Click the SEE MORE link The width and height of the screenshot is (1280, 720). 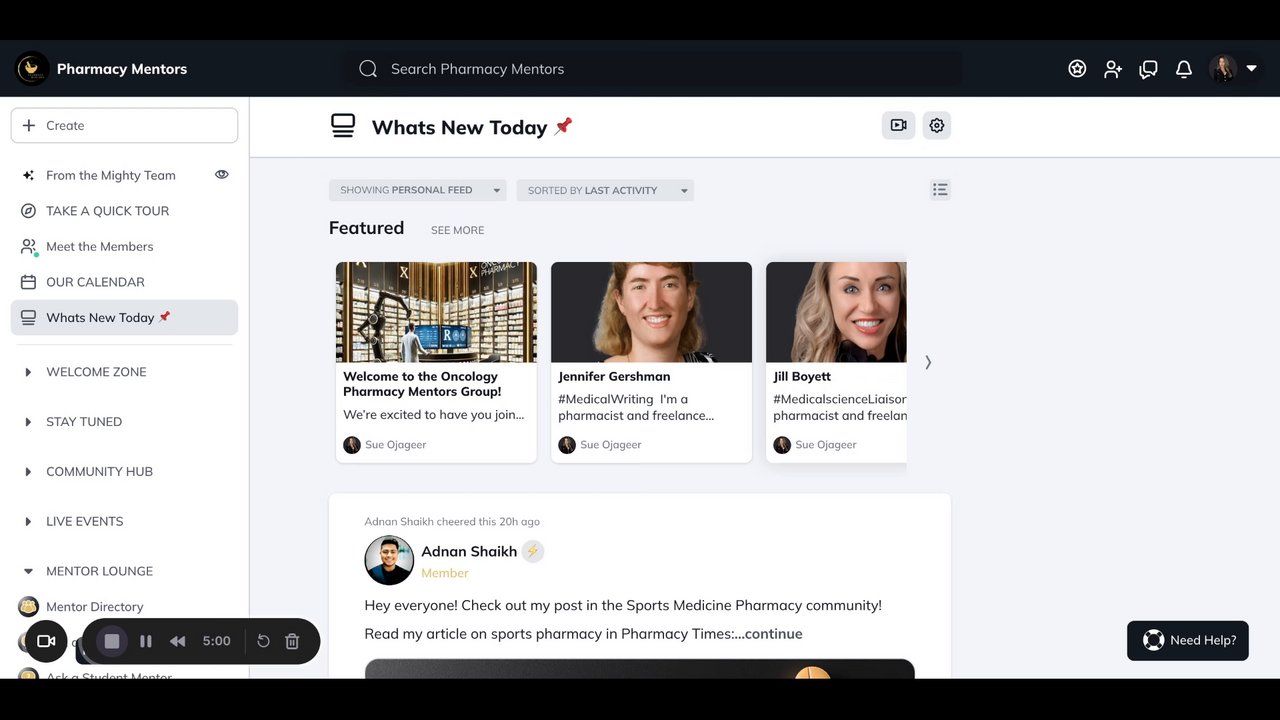coord(457,230)
